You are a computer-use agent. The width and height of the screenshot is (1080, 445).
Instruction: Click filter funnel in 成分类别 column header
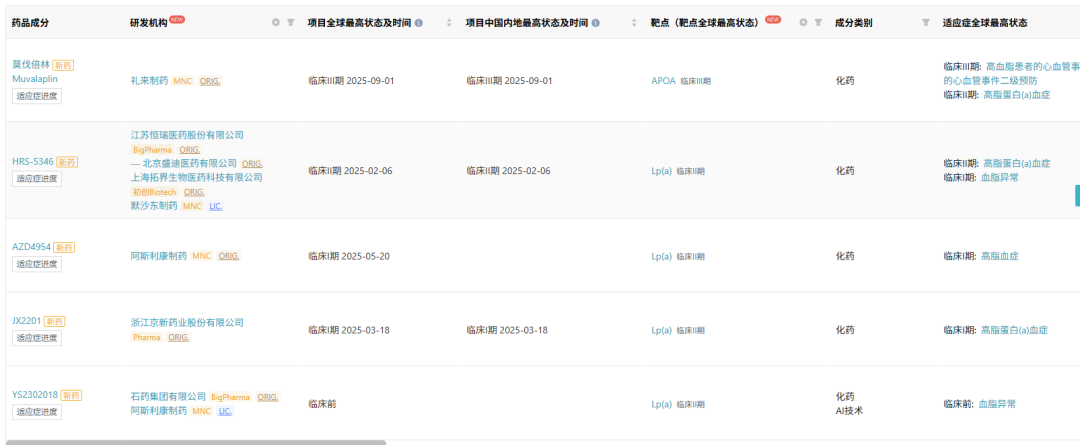[x=926, y=23]
